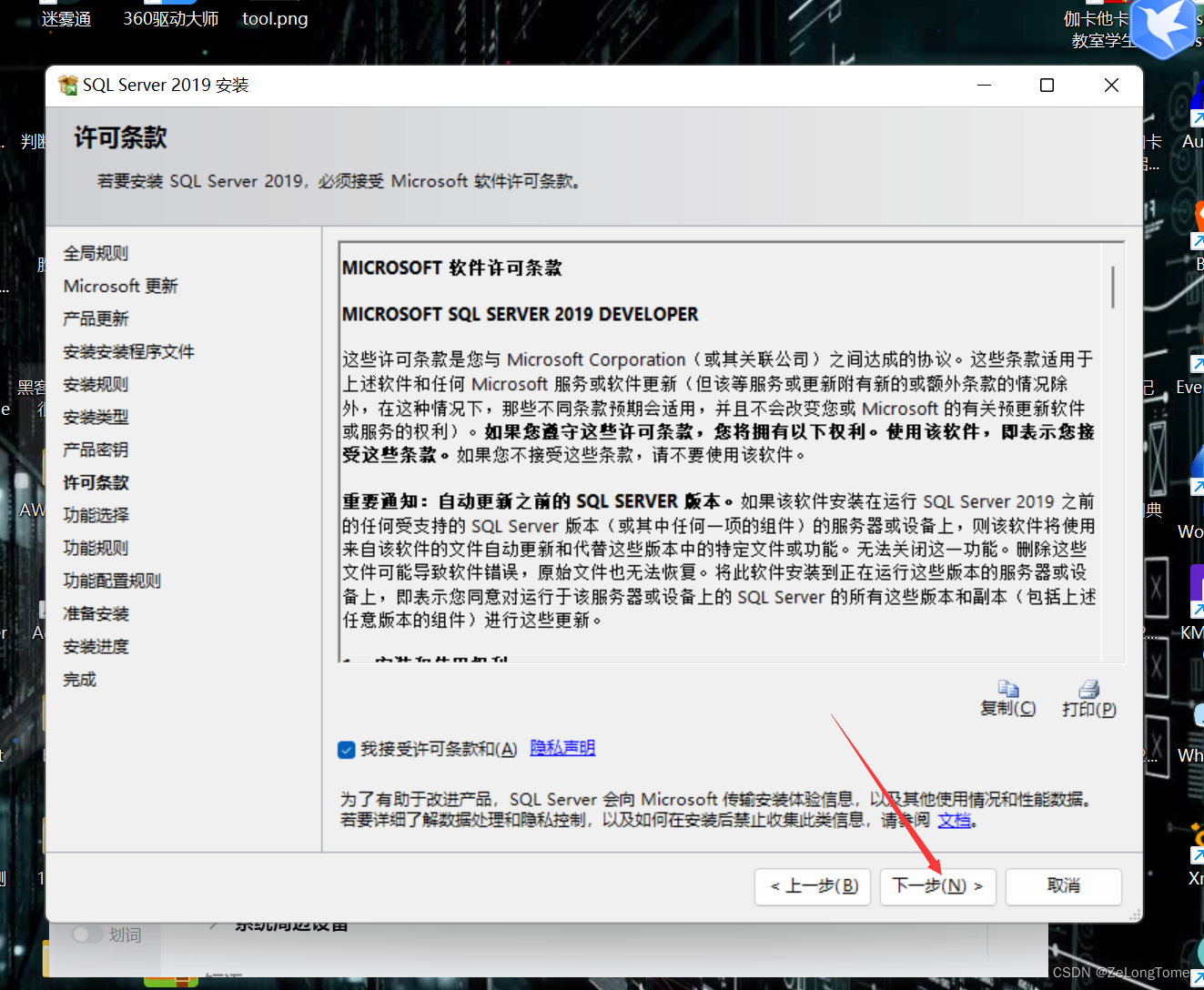The height and width of the screenshot is (990, 1204).
Task: Select the 许可条款 step
Action: click(96, 483)
